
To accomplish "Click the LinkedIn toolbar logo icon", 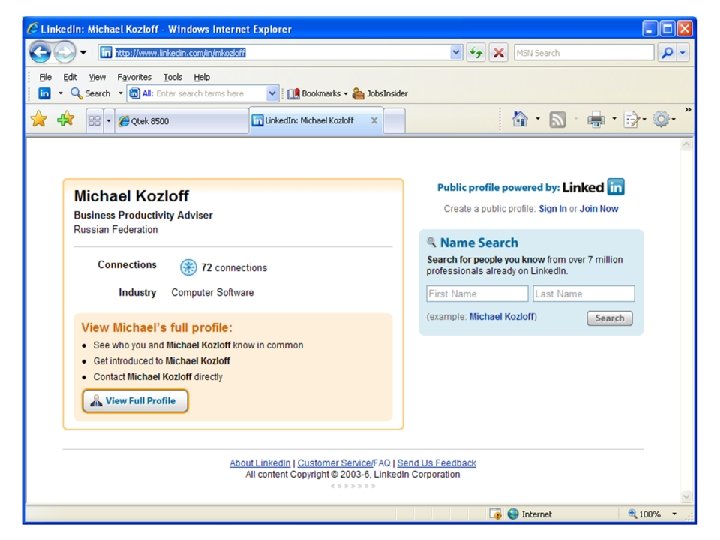I will 44,93.
